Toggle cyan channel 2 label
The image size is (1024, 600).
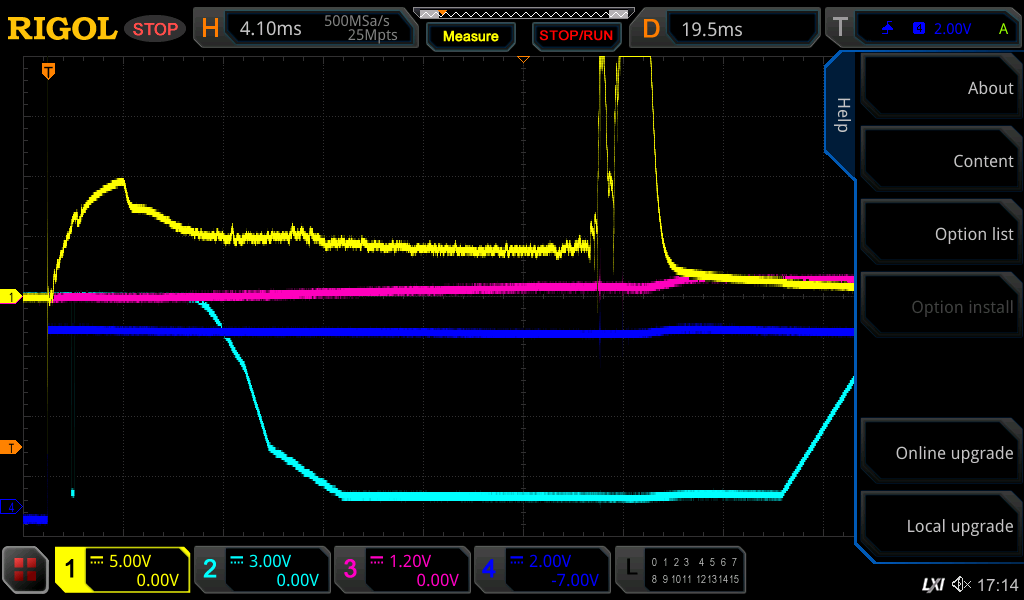coord(261,570)
